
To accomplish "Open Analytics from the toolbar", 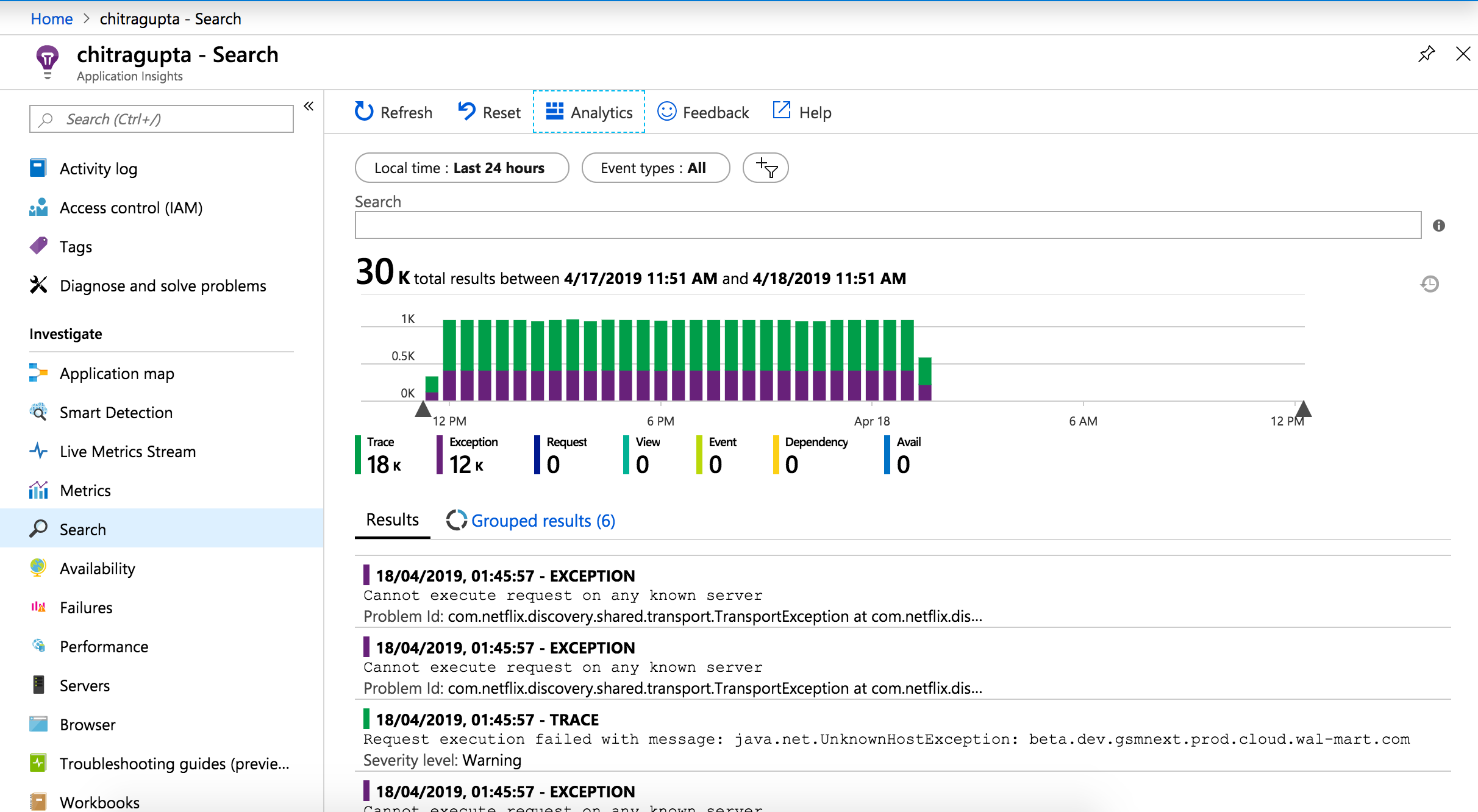I will click(x=589, y=112).
